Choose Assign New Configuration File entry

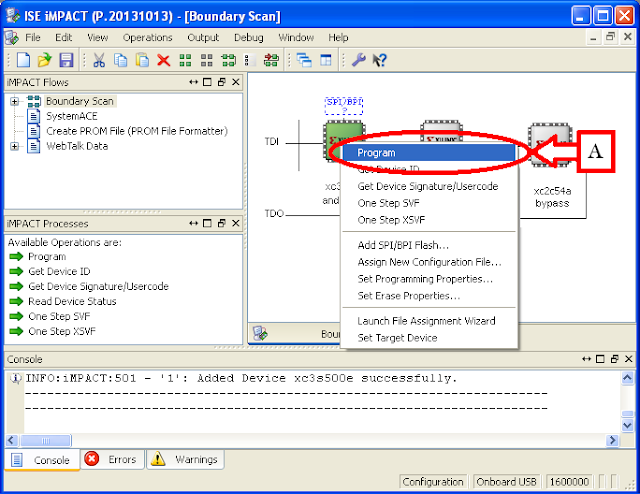(x=429, y=262)
